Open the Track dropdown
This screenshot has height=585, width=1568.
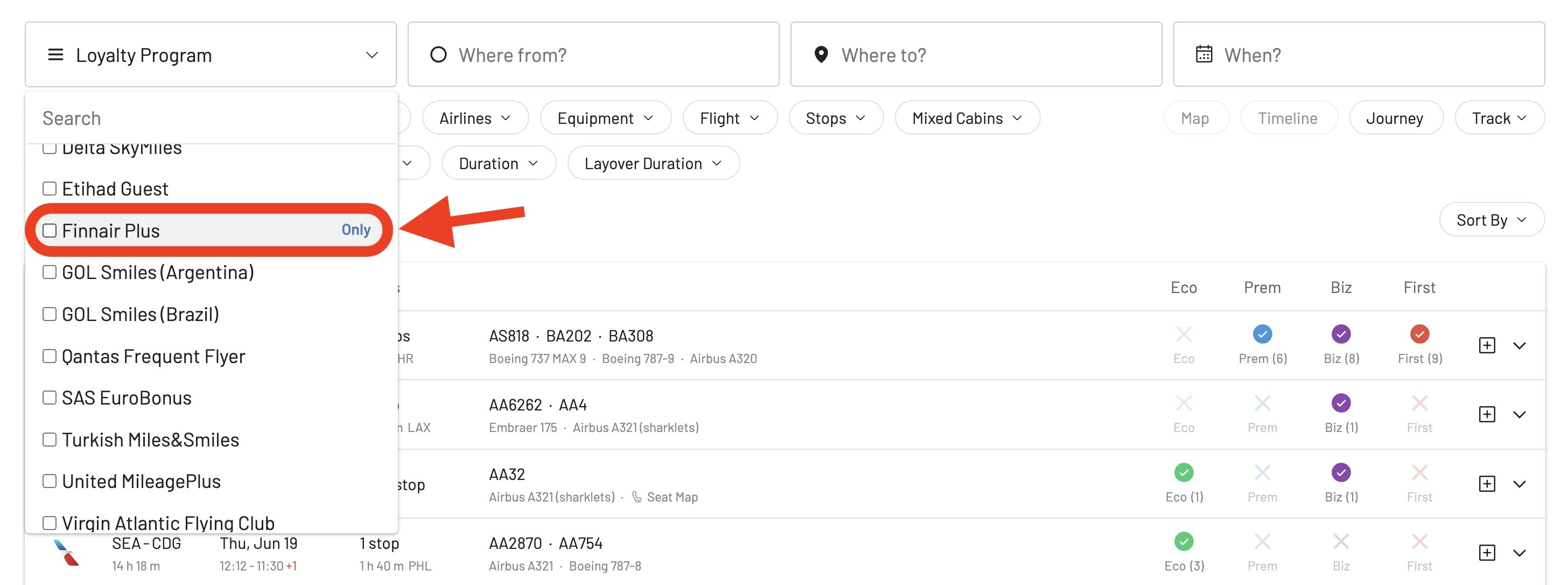tap(1499, 118)
